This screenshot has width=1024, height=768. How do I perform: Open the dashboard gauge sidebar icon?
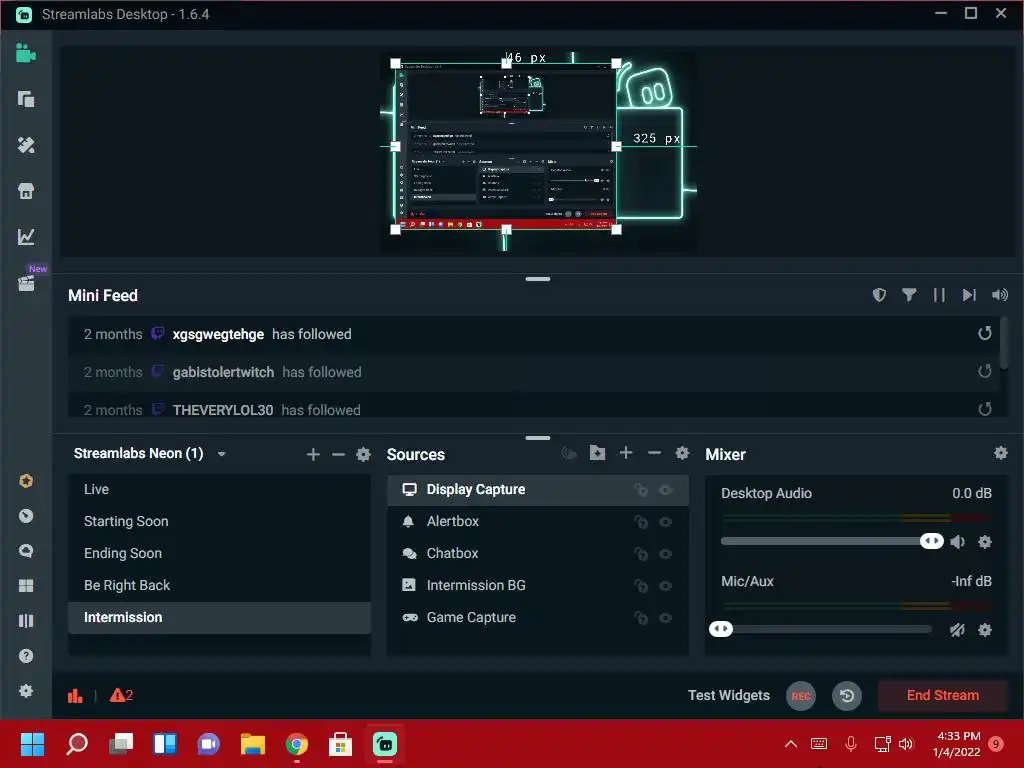(x=26, y=516)
